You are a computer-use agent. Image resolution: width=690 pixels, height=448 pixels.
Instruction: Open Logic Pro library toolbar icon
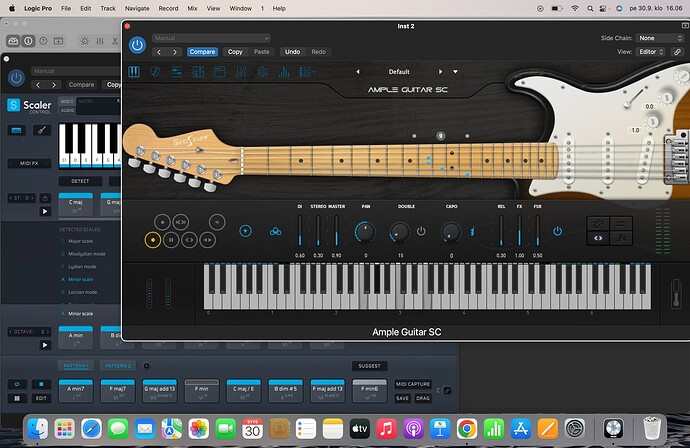(x=13, y=41)
